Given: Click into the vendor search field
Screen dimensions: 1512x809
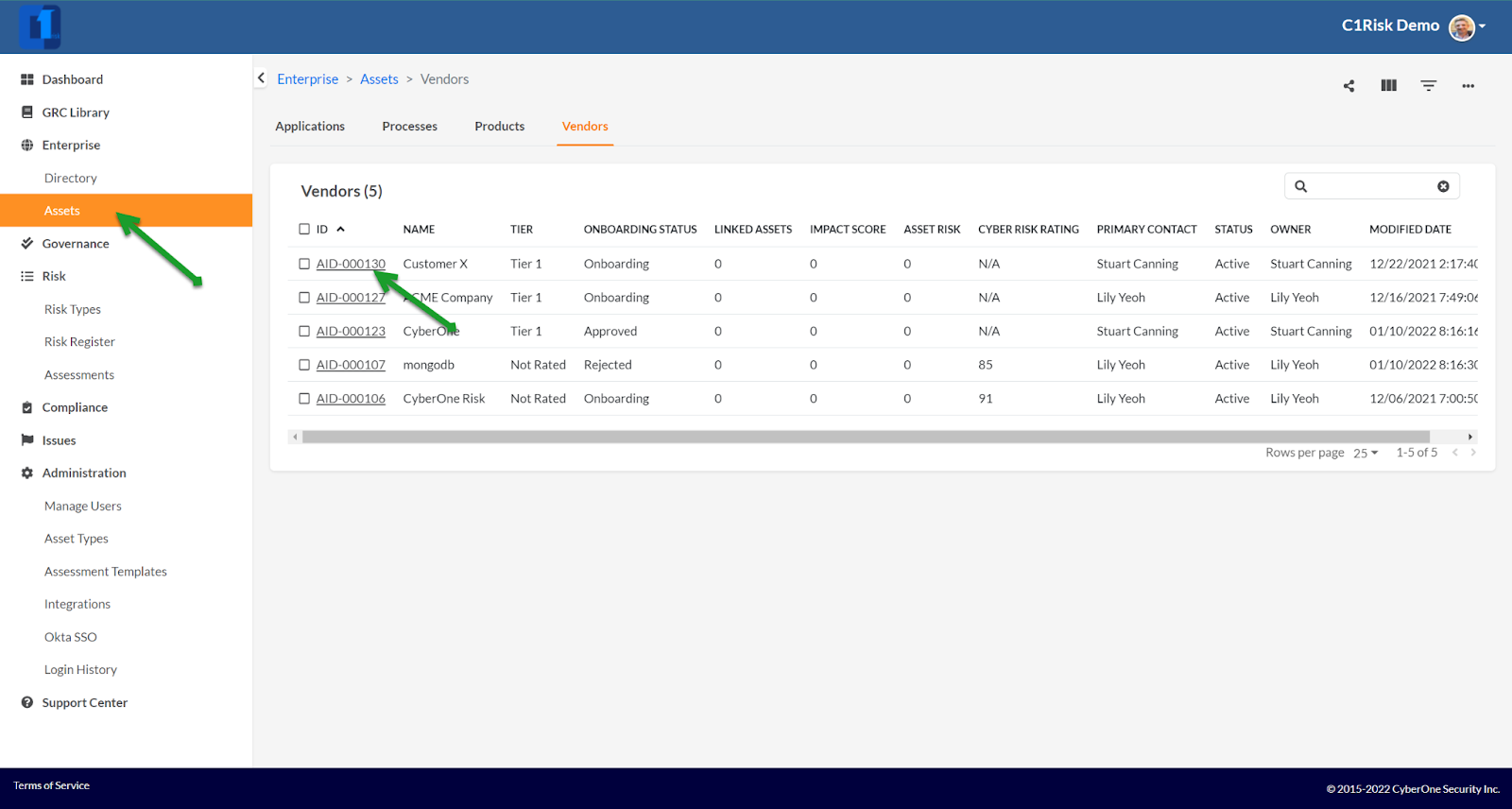Looking at the screenshot, I should point(1372,186).
